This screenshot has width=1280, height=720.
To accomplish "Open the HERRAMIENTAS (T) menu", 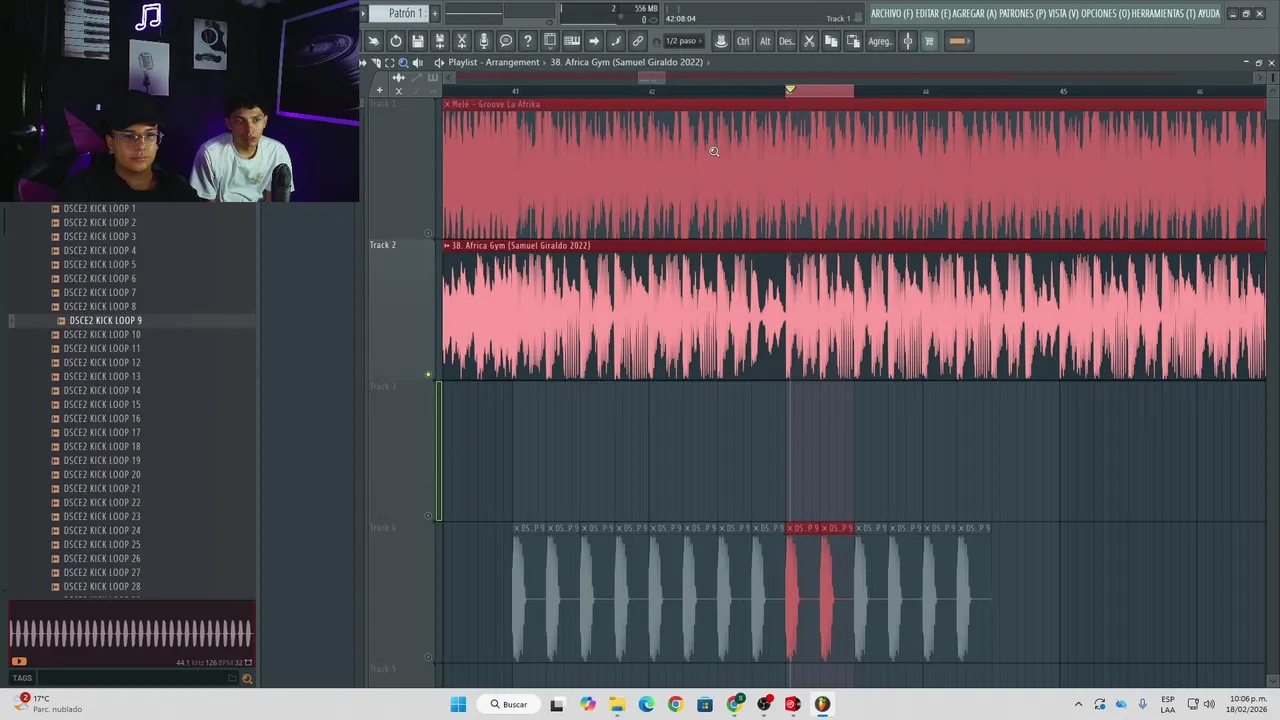I will coord(1164,13).
